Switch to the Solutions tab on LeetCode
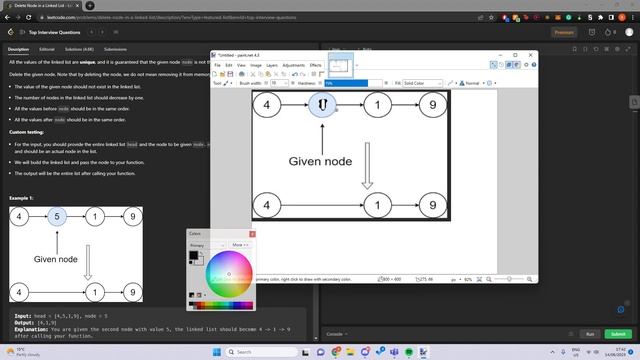 79,49
